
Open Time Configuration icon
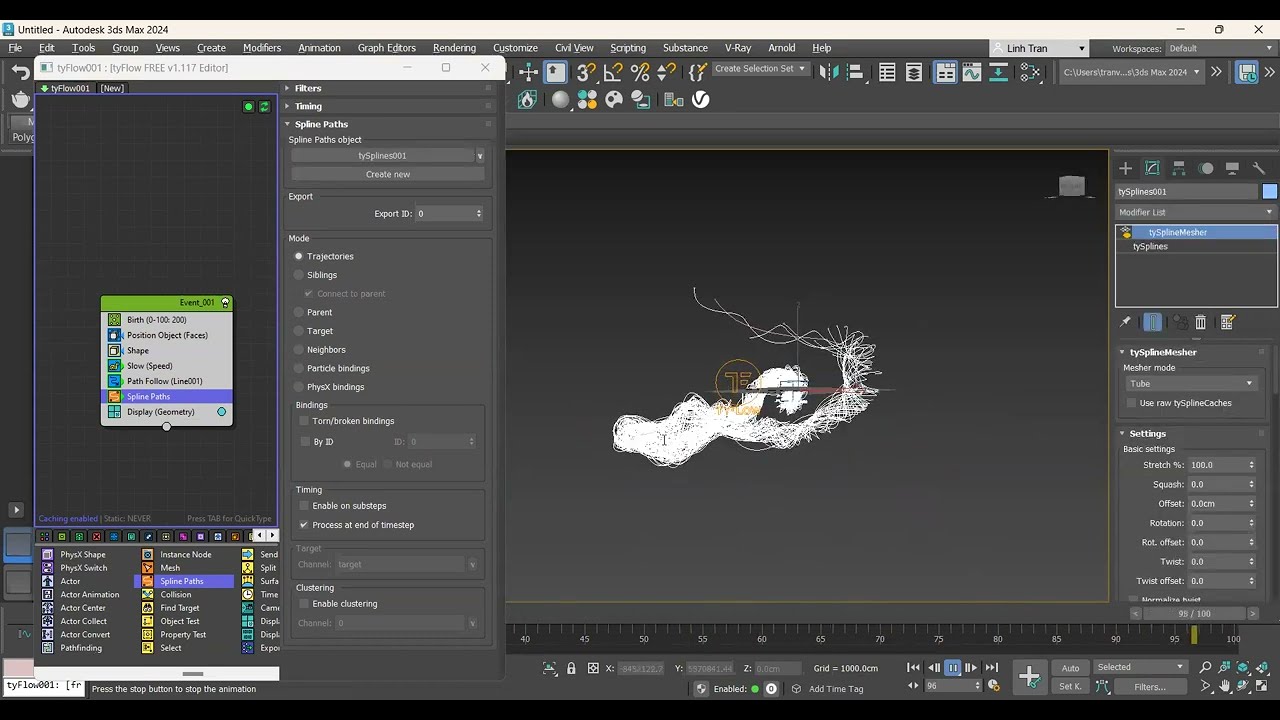pos(994,686)
